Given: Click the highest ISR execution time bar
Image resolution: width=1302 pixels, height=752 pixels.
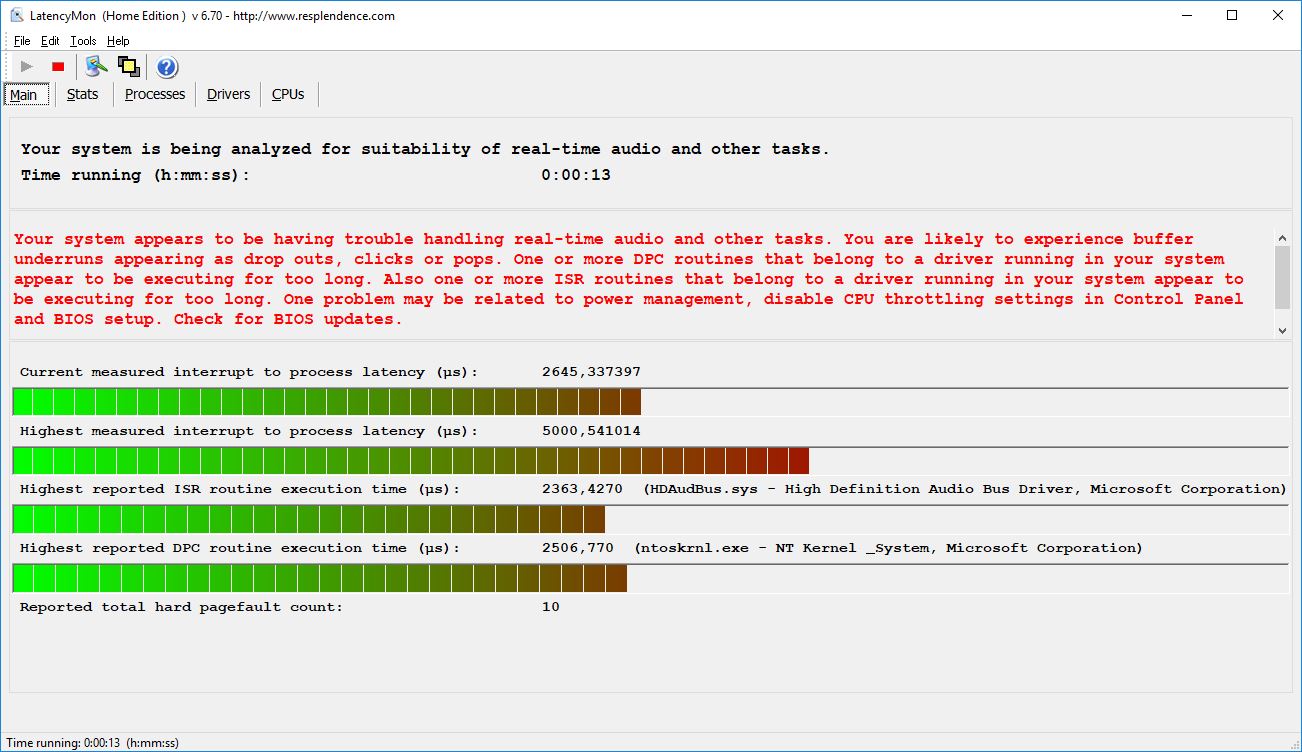Looking at the screenshot, I should click(x=650, y=519).
